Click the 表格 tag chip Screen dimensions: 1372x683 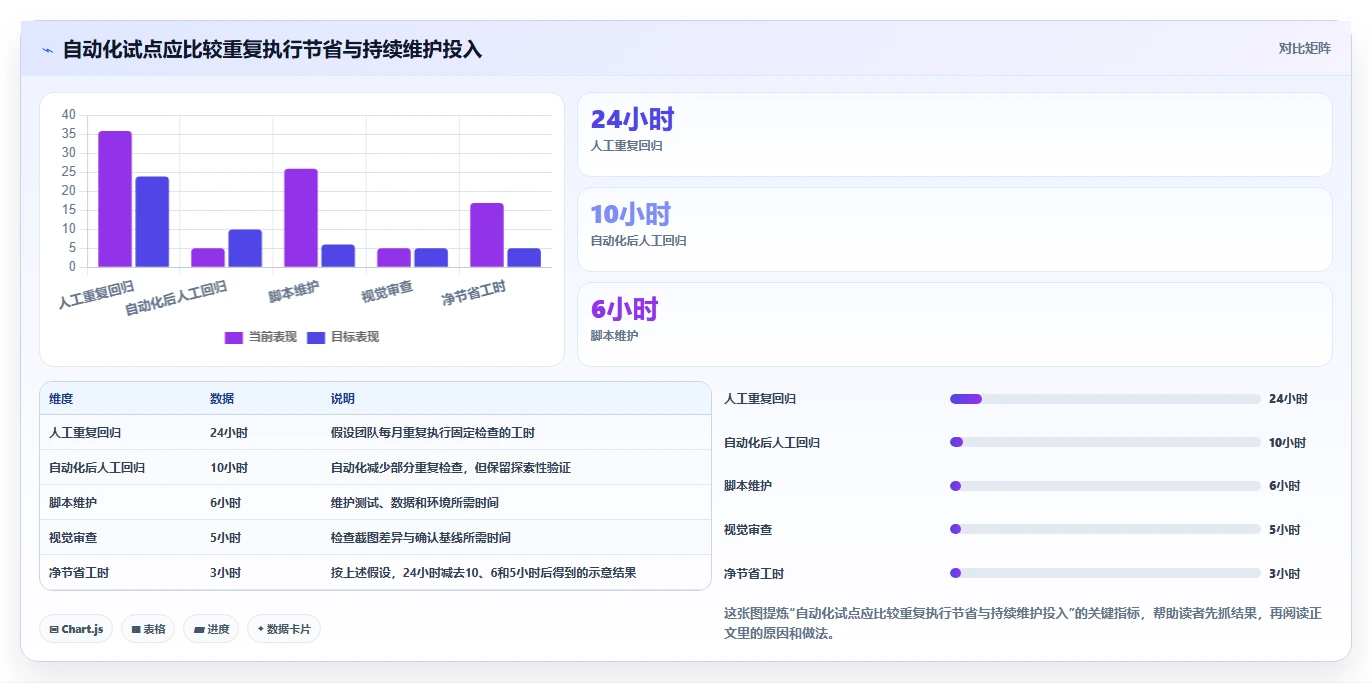tap(148, 629)
